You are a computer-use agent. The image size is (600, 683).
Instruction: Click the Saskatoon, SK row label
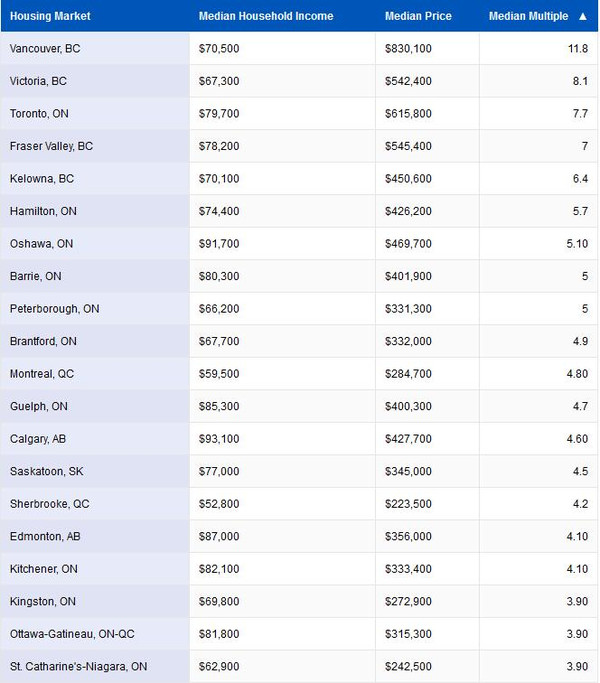[44, 471]
